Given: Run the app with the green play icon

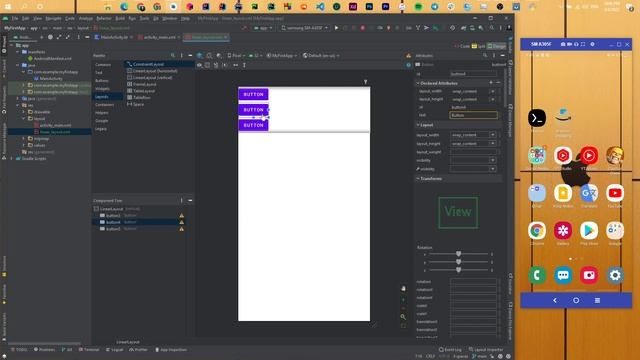Looking at the screenshot, I should (336, 28).
